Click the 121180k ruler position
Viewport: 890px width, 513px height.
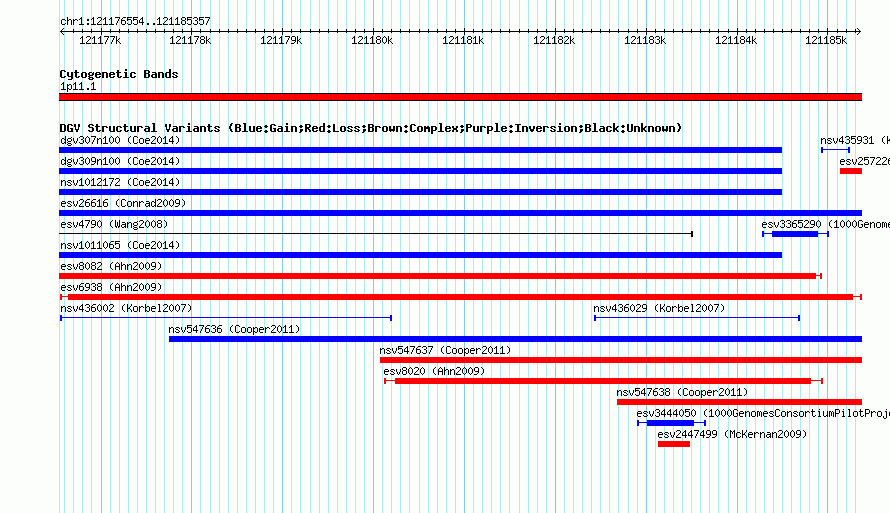[x=372, y=40]
